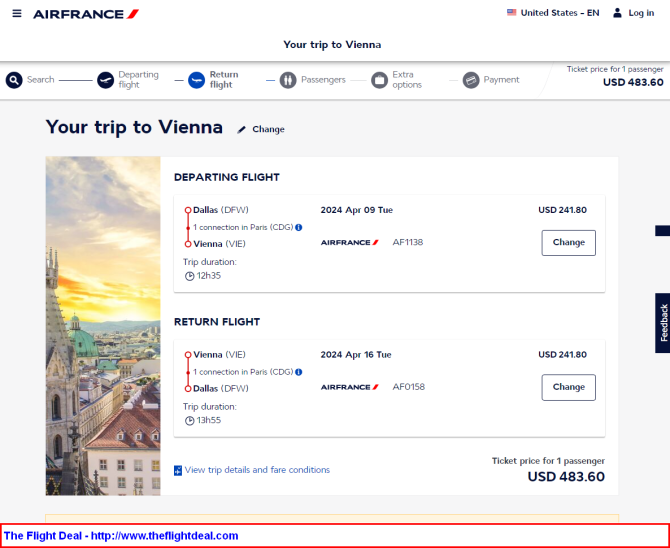The height and width of the screenshot is (548, 670).
Task: Click the United States flag icon
Action: coord(511,12)
